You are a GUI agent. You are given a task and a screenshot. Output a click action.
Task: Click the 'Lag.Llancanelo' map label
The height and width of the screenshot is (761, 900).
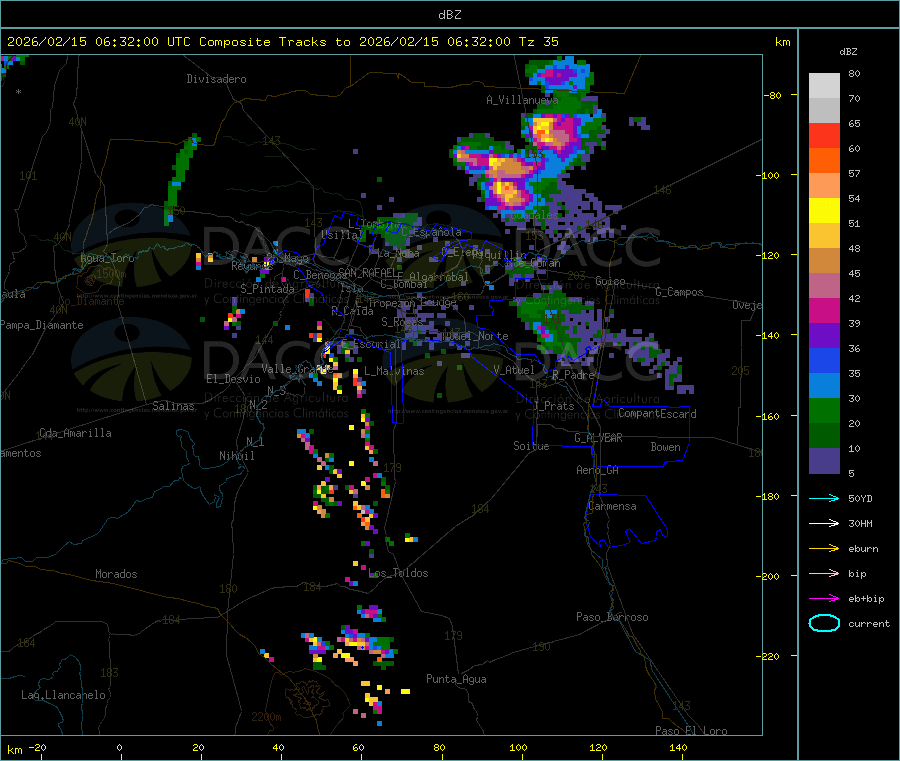pos(64,695)
